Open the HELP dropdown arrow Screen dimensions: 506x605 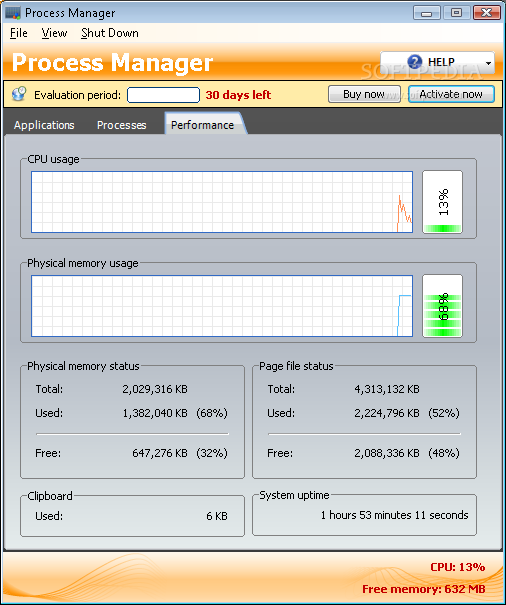click(x=488, y=63)
